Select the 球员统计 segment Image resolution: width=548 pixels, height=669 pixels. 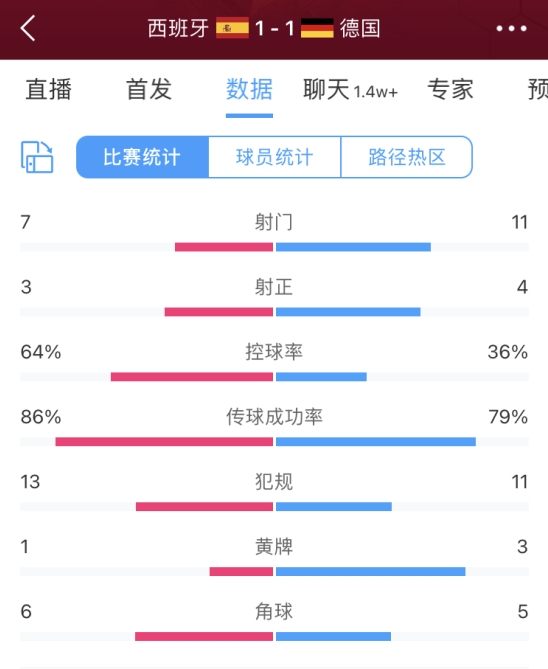(x=275, y=157)
